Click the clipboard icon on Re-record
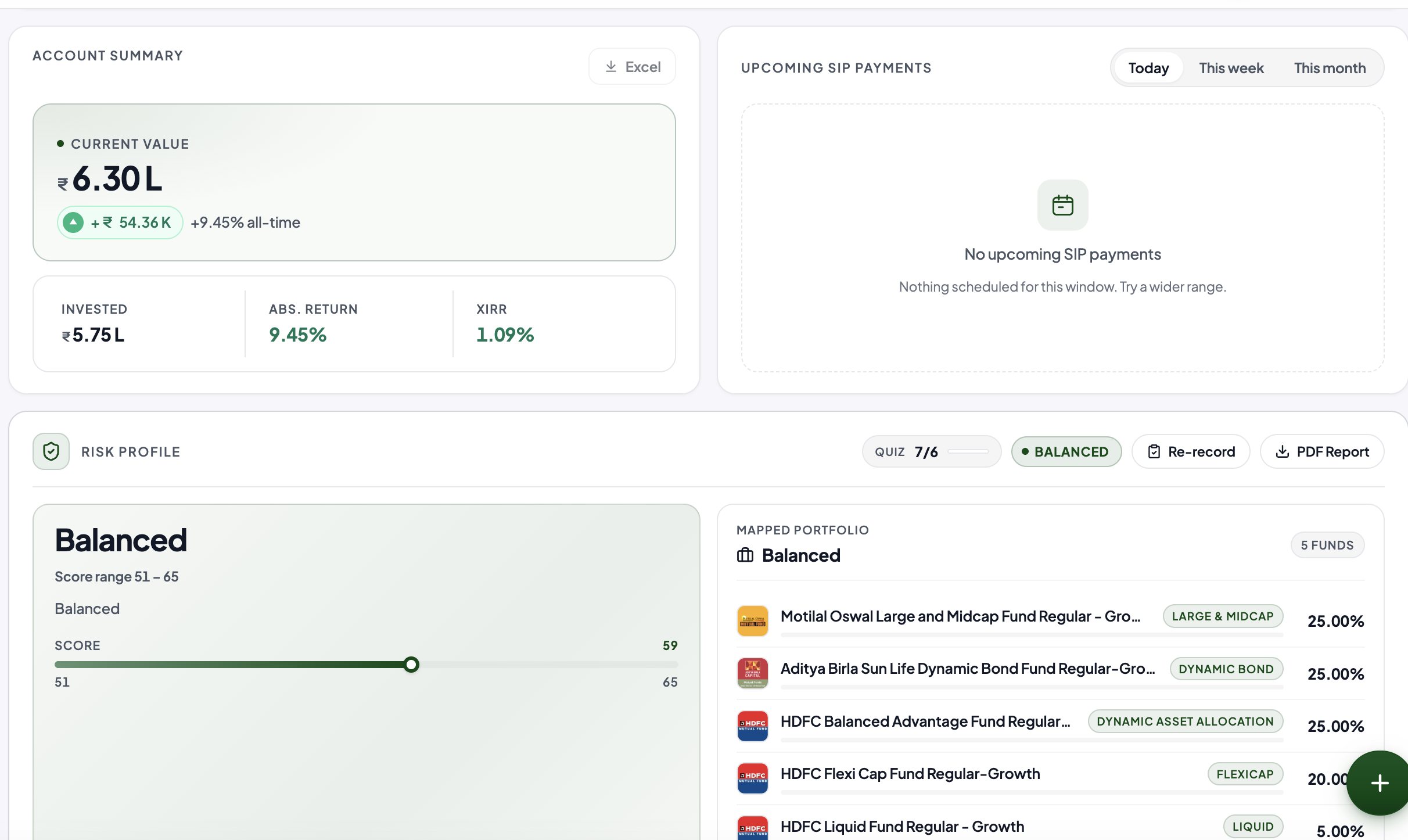Image resolution: width=1408 pixels, height=840 pixels. [1154, 451]
